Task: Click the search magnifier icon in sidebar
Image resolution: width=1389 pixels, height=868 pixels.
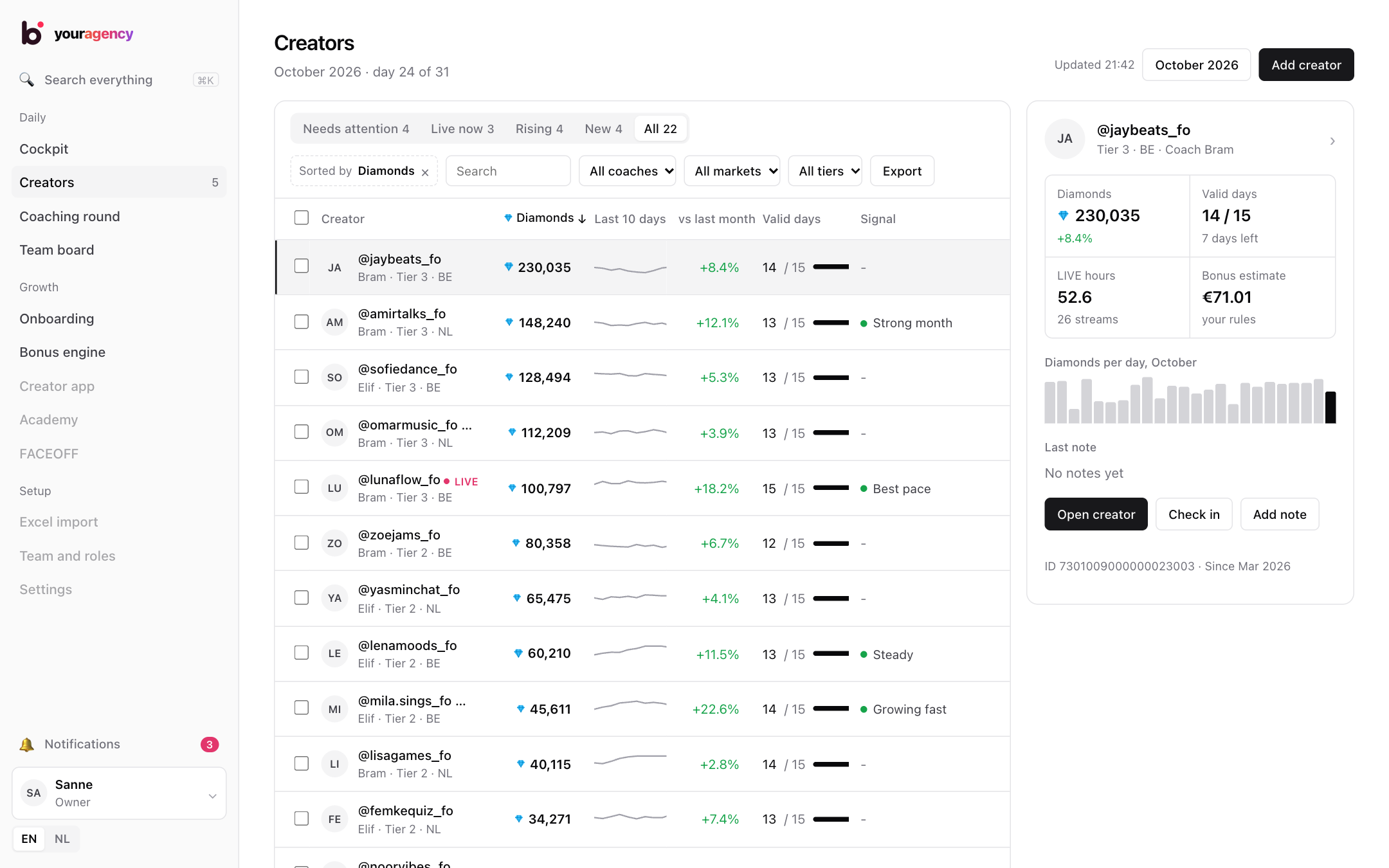Action: 26,80
